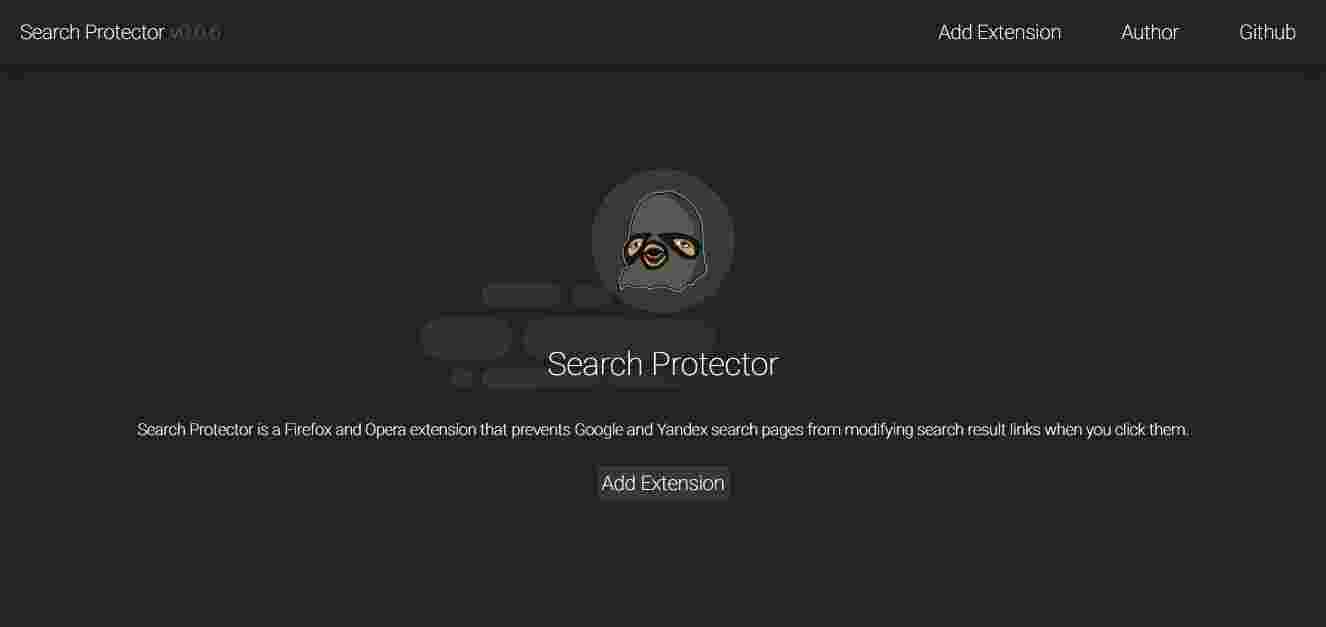
Task: Click the masked mascot logo image
Action: tap(662, 241)
